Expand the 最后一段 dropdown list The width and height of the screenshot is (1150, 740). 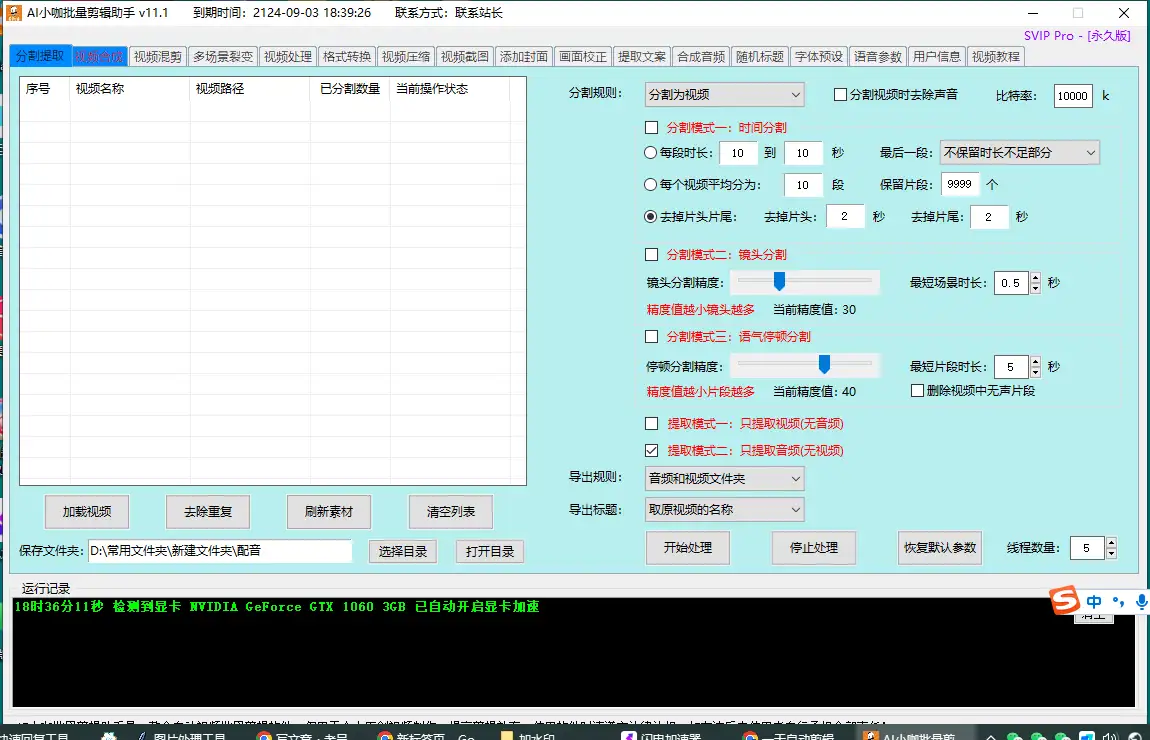1018,153
